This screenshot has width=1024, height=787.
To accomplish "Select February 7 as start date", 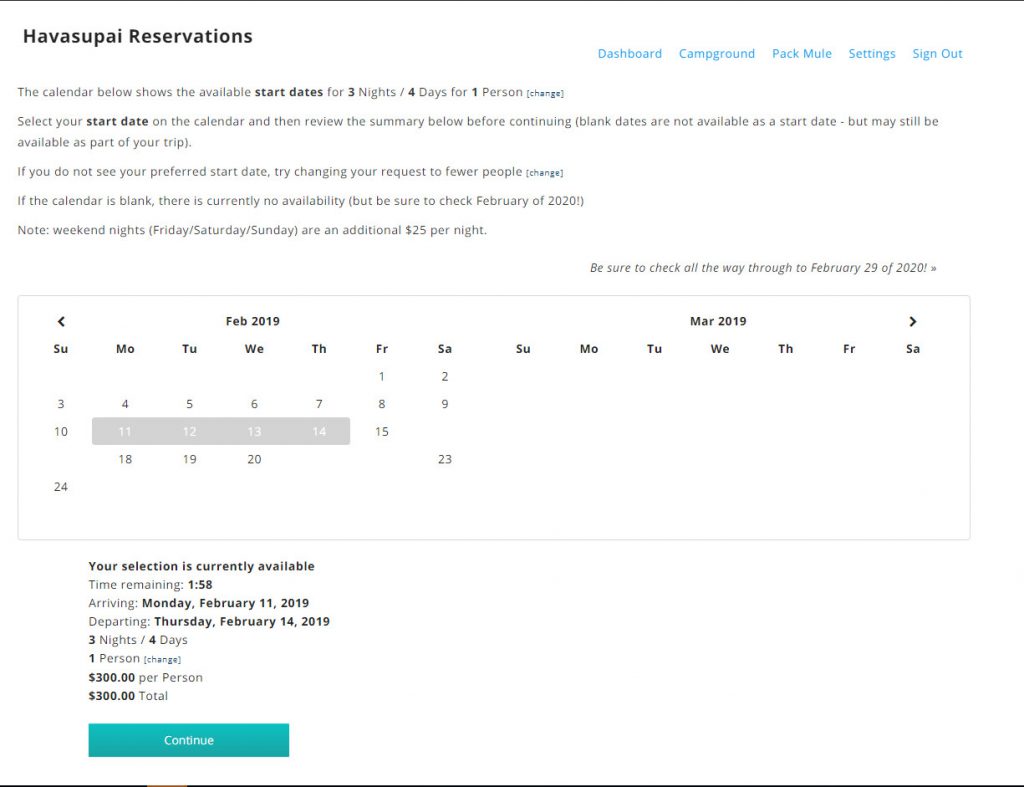I will pyautogui.click(x=319, y=404).
